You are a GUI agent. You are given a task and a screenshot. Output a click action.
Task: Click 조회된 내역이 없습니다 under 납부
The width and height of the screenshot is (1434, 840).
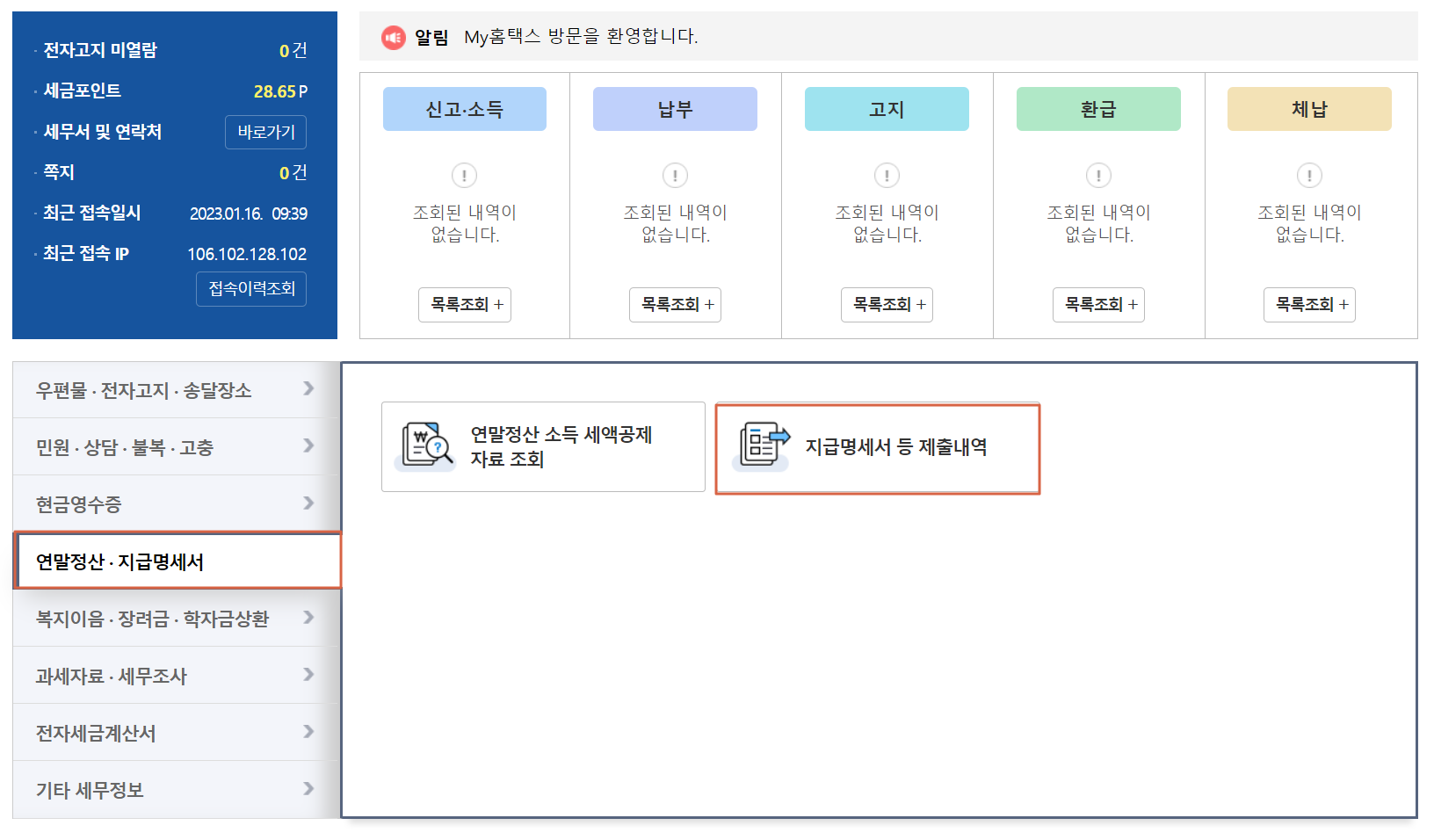(675, 223)
